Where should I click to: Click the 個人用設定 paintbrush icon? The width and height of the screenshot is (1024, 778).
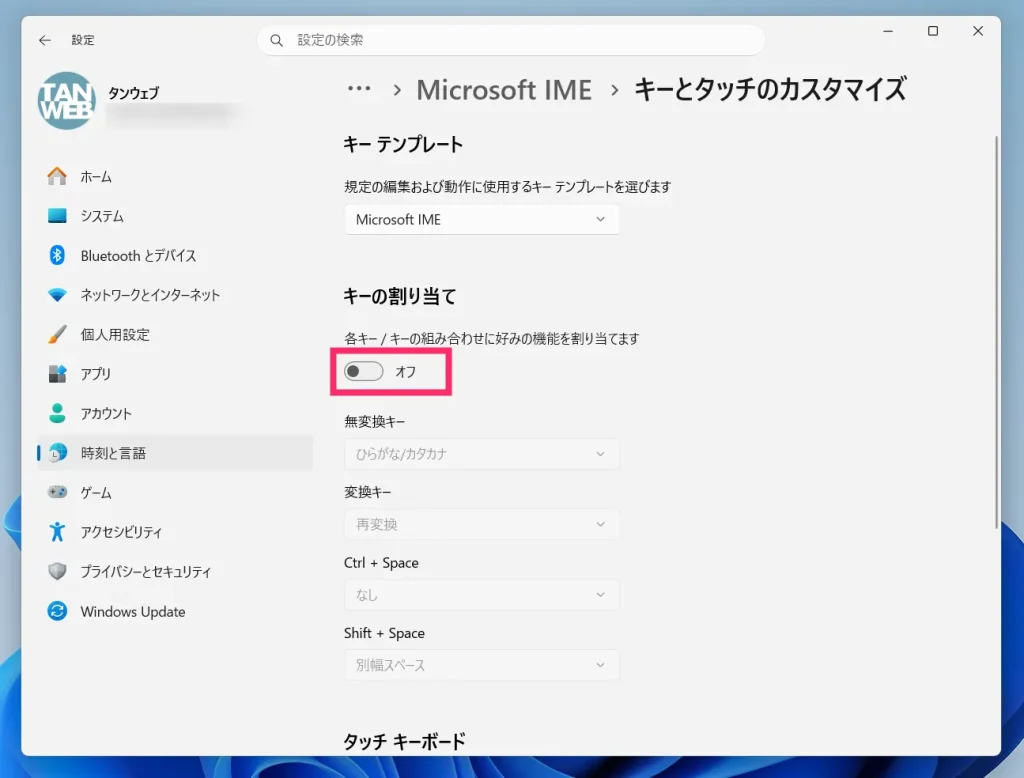tap(57, 334)
